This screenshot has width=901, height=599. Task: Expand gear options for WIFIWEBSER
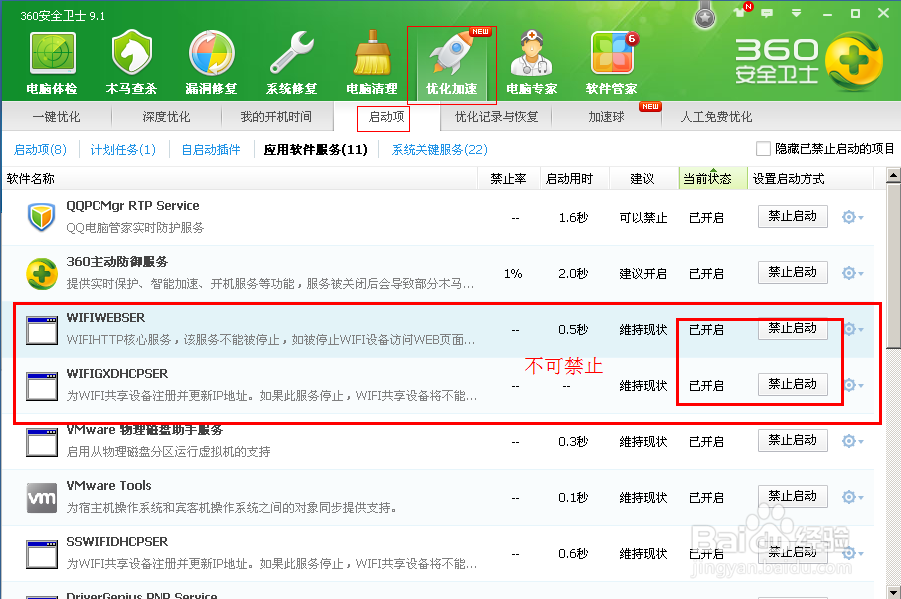click(x=853, y=329)
